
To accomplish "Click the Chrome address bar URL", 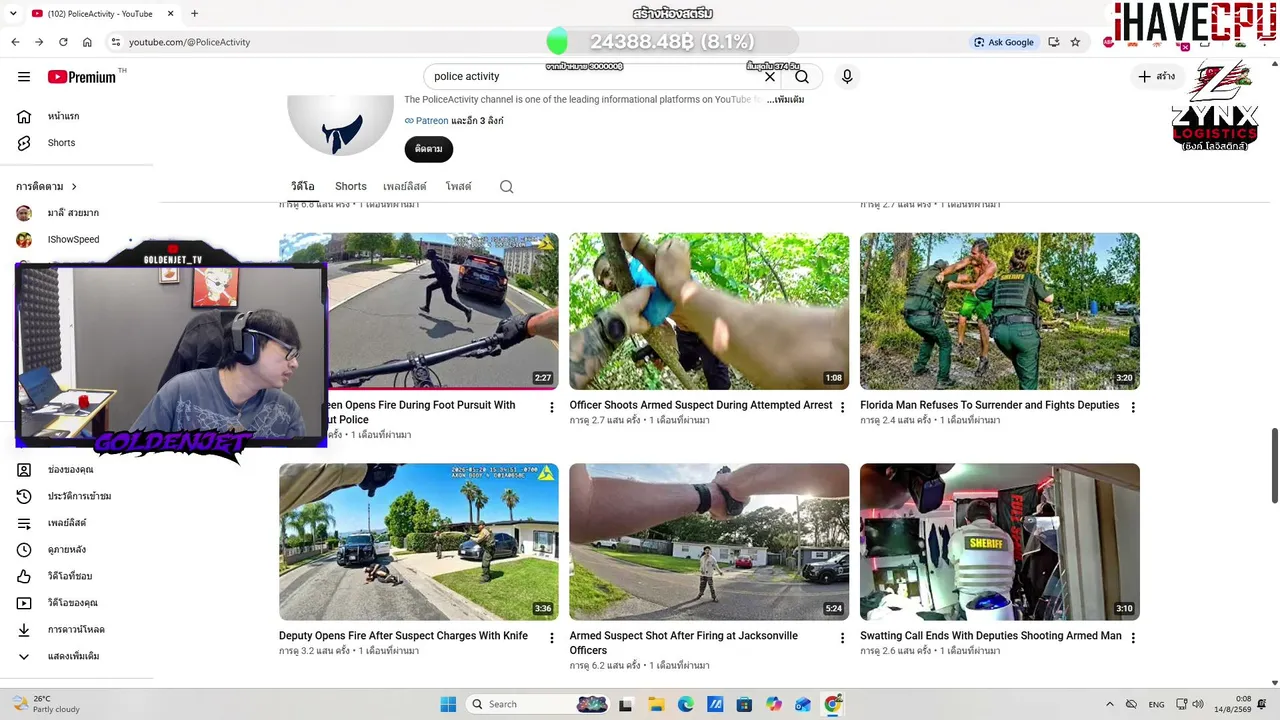I will pyautogui.click(x=190, y=42).
